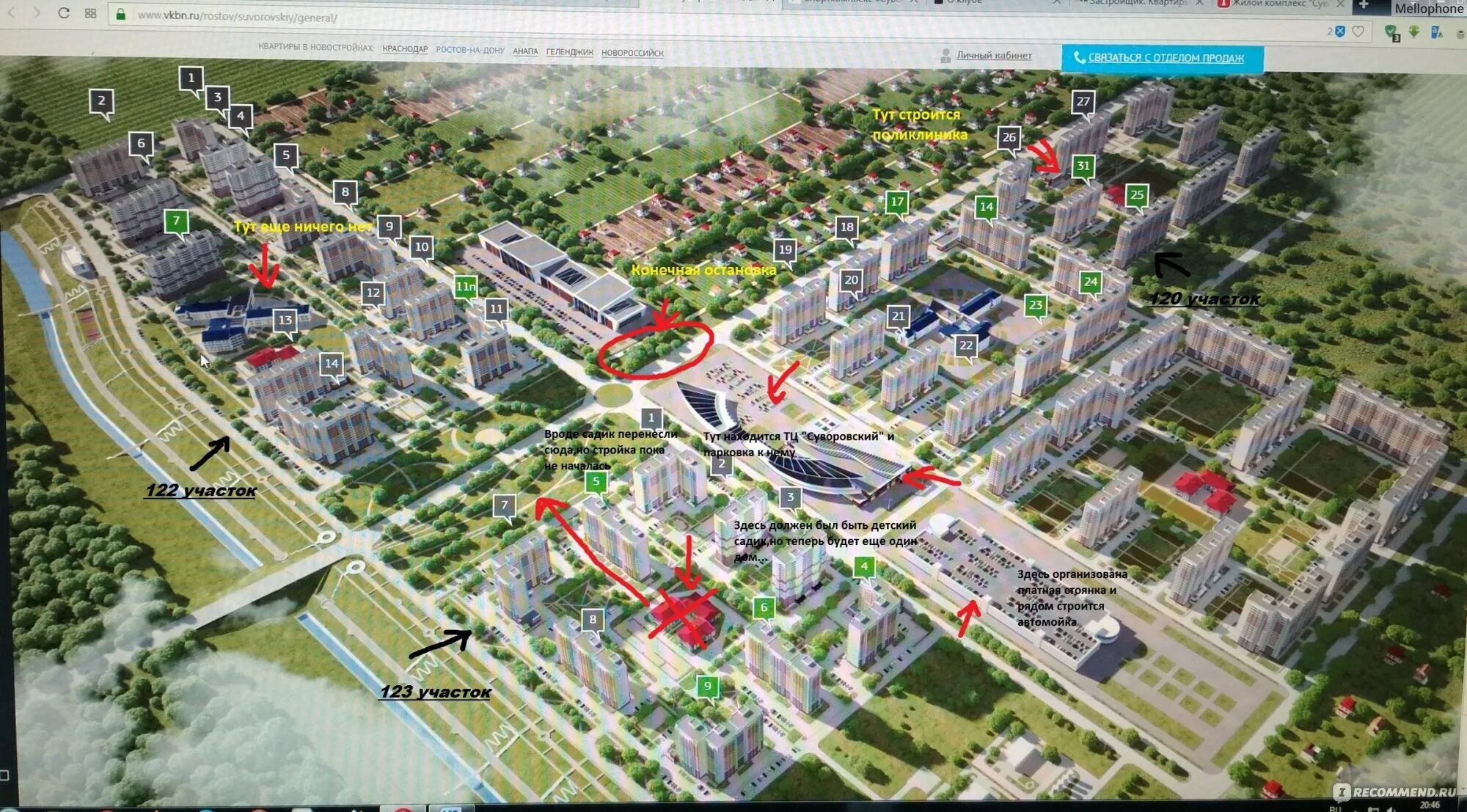Select gray map marker 26
The width and height of the screenshot is (1467, 812).
(x=1009, y=139)
